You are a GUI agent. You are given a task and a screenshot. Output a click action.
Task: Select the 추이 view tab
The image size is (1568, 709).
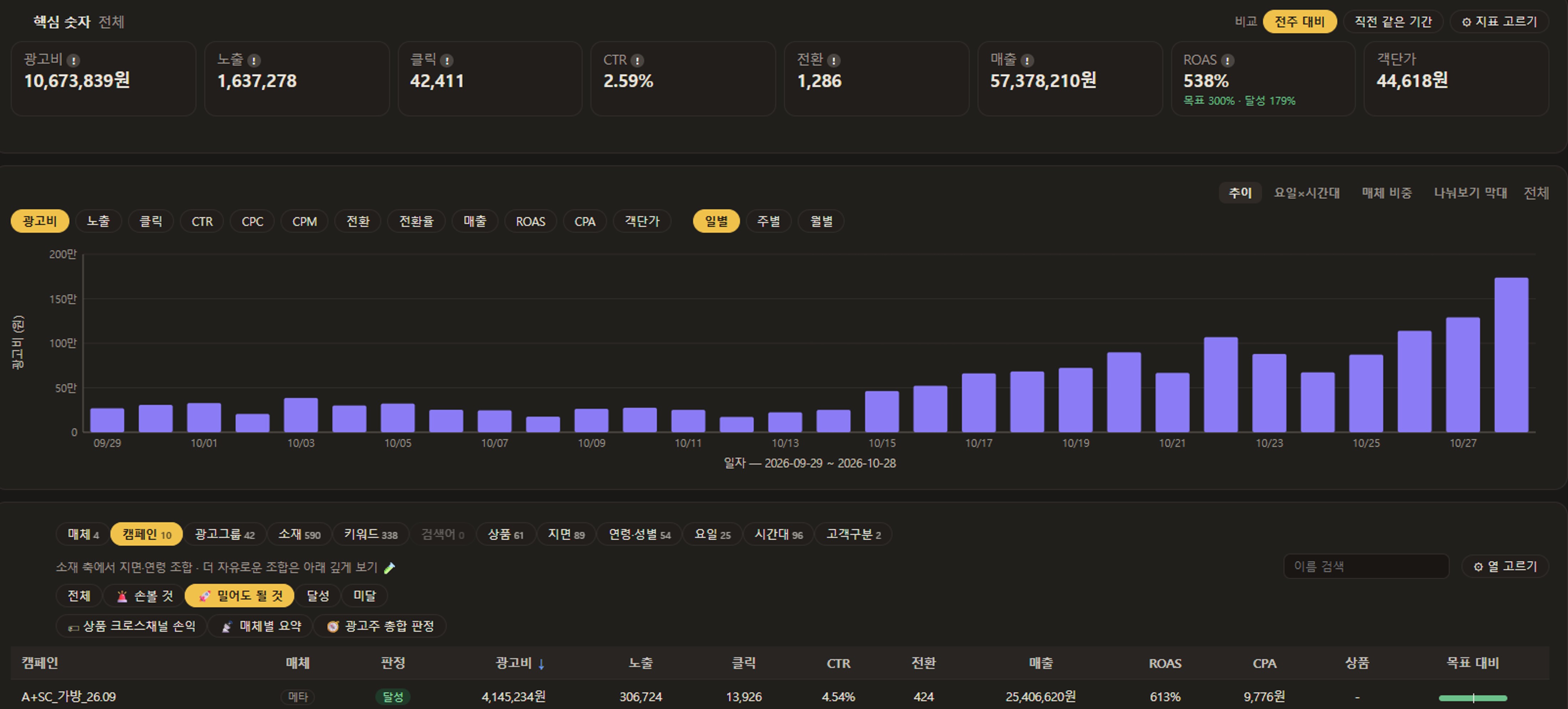coord(1240,193)
